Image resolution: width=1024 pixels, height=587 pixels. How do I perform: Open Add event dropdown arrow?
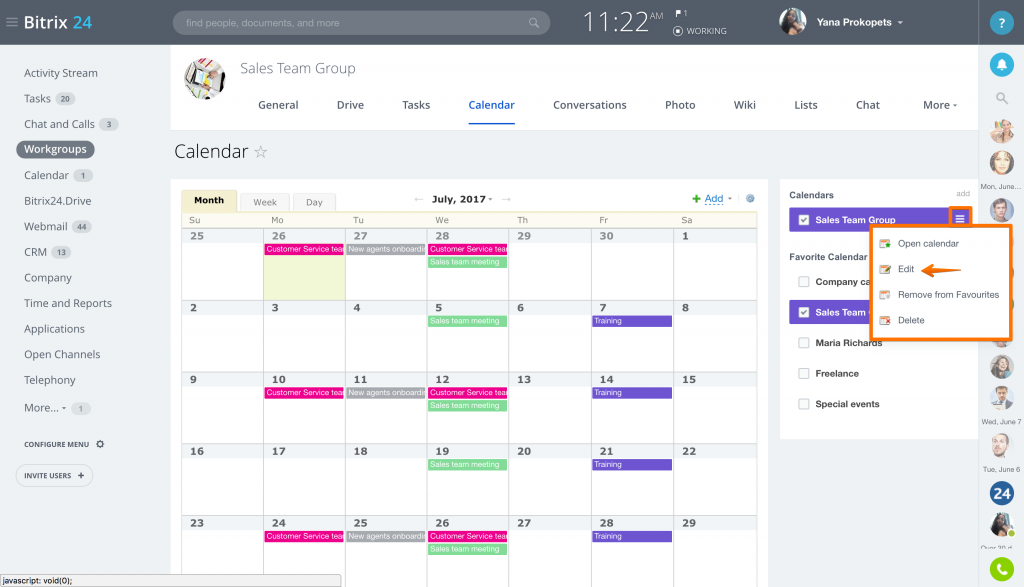click(x=729, y=198)
